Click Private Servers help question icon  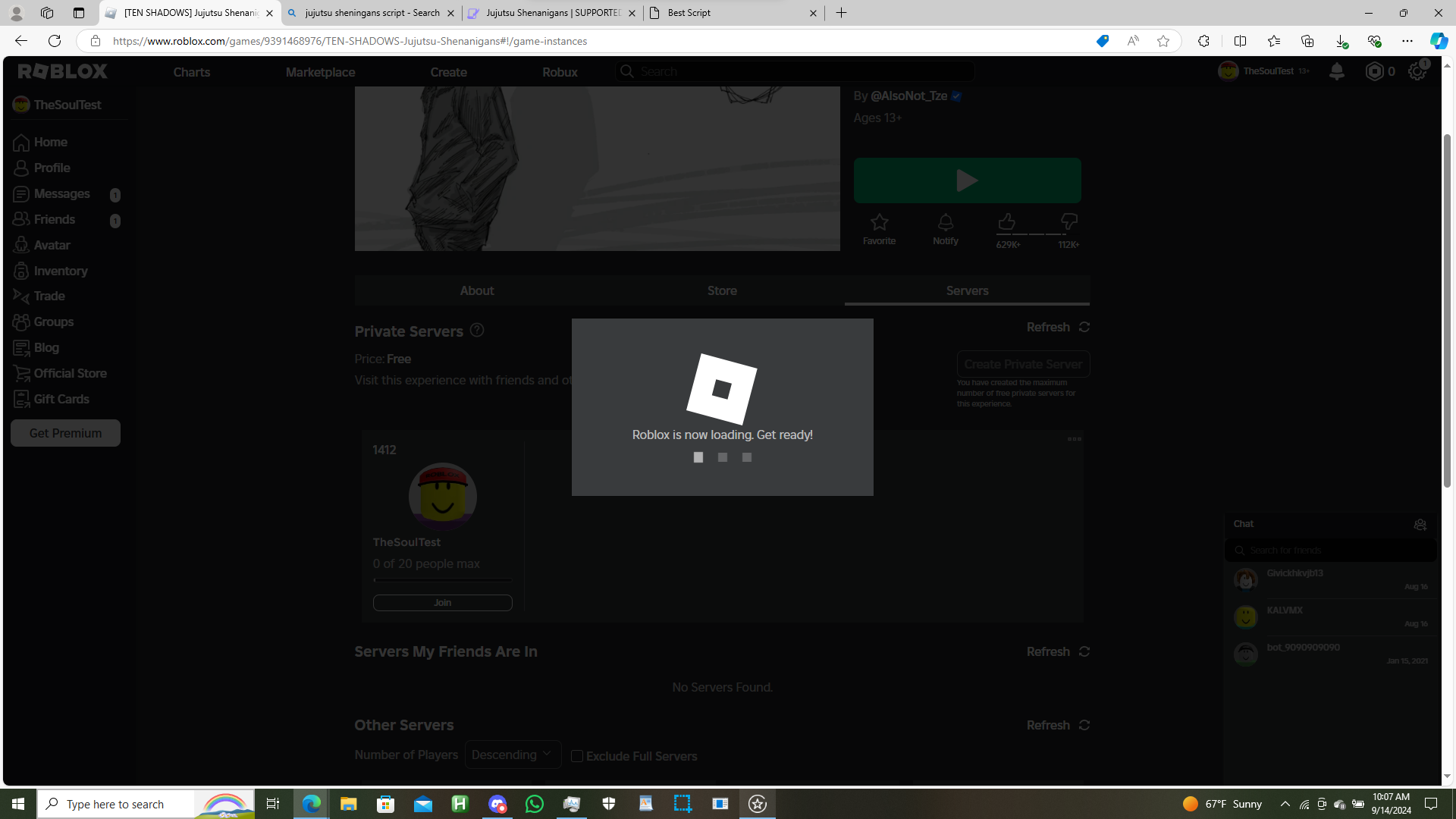pyautogui.click(x=477, y=331)
